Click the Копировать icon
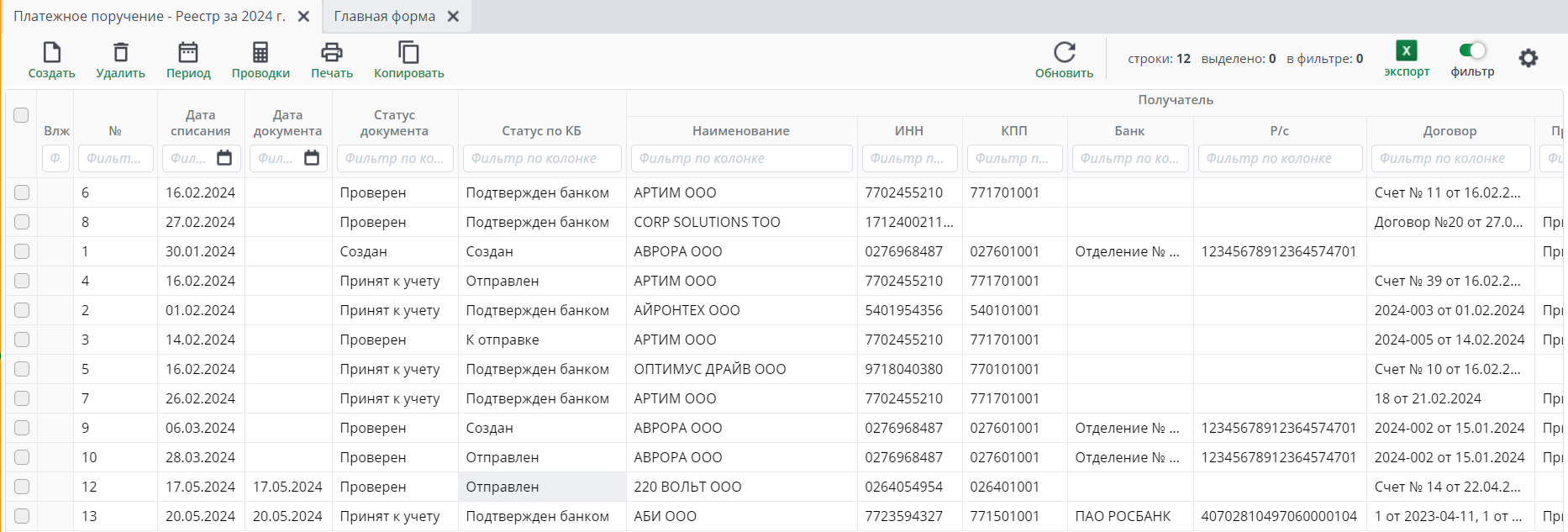The image size is (1568, 532). [x=408, y=53]
